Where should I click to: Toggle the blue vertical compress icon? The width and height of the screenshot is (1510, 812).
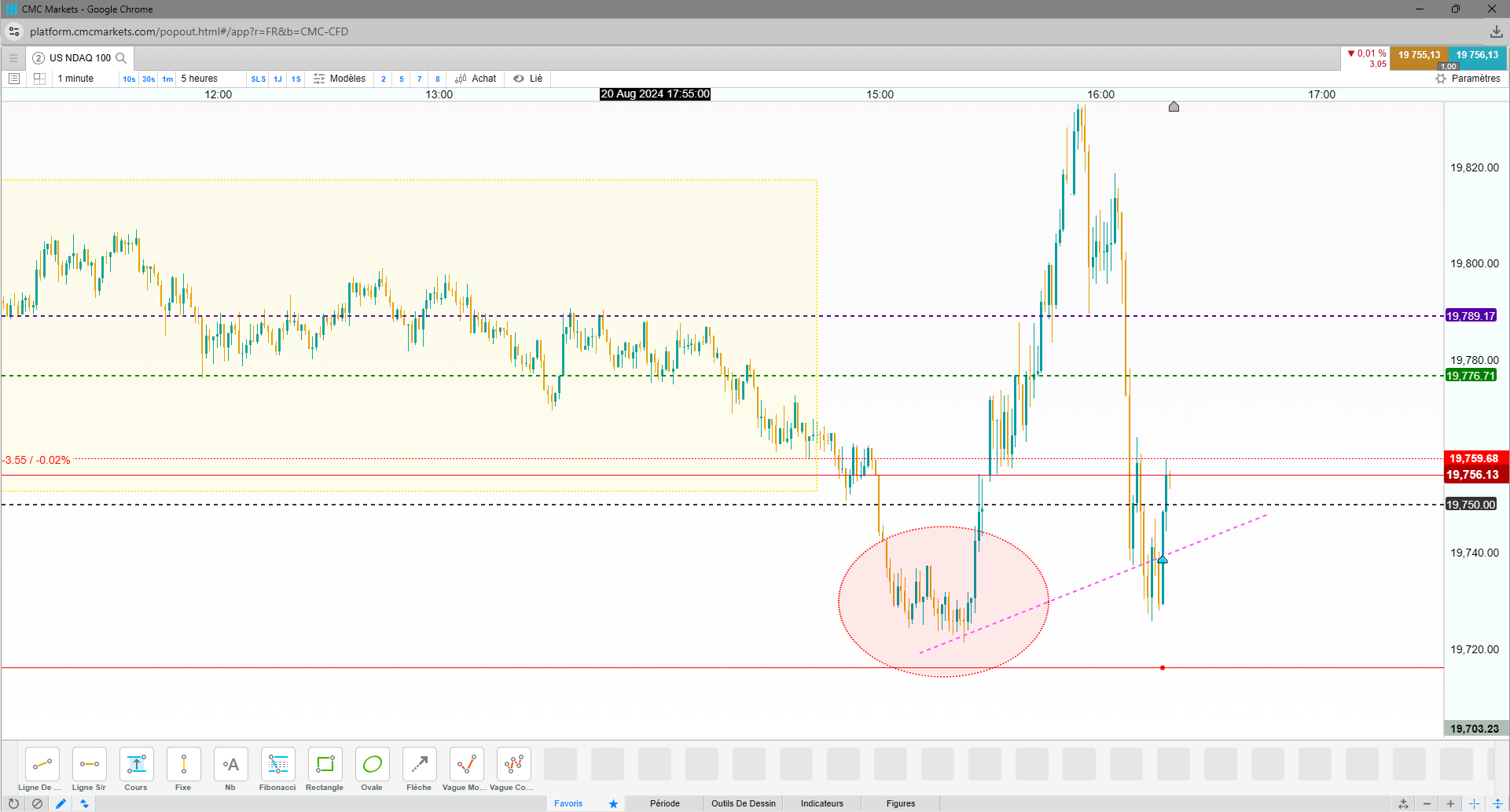[x=1497, y=803]
